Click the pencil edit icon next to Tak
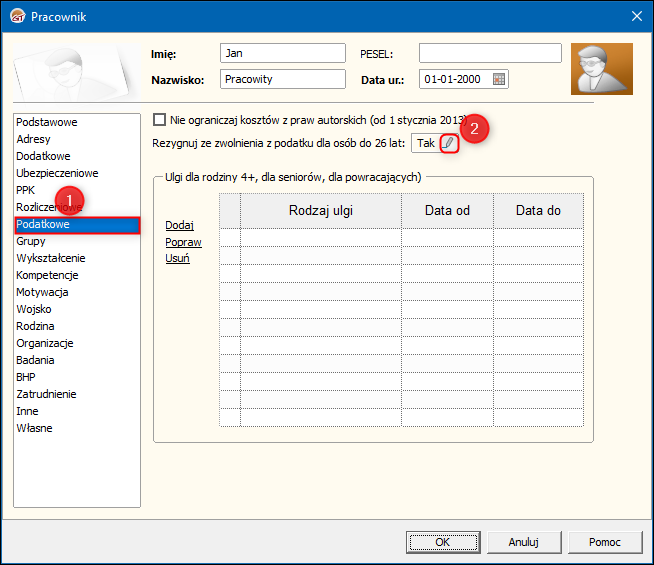The width and height of the screenshot is (654, 565). point(449,143)
